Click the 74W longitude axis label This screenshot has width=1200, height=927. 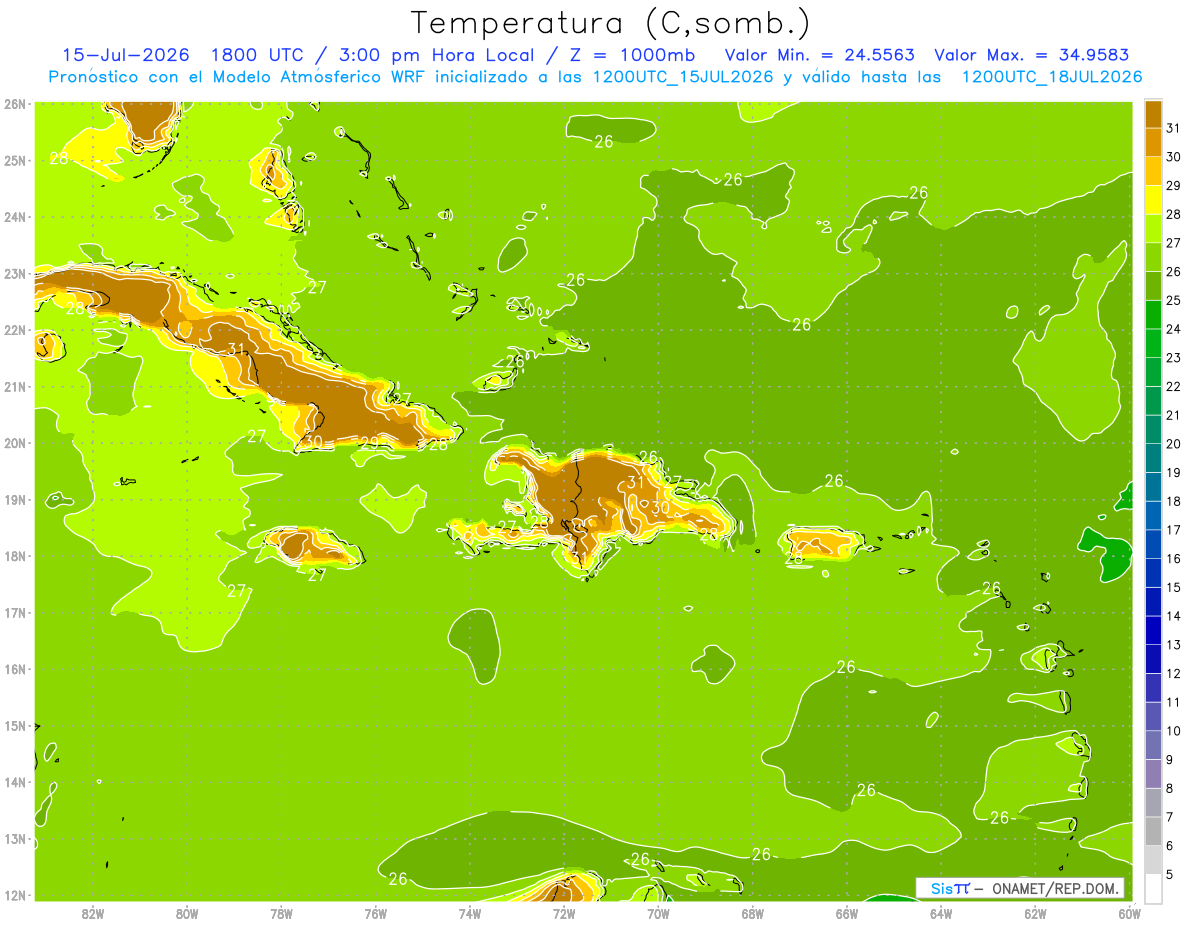[470, 913]
